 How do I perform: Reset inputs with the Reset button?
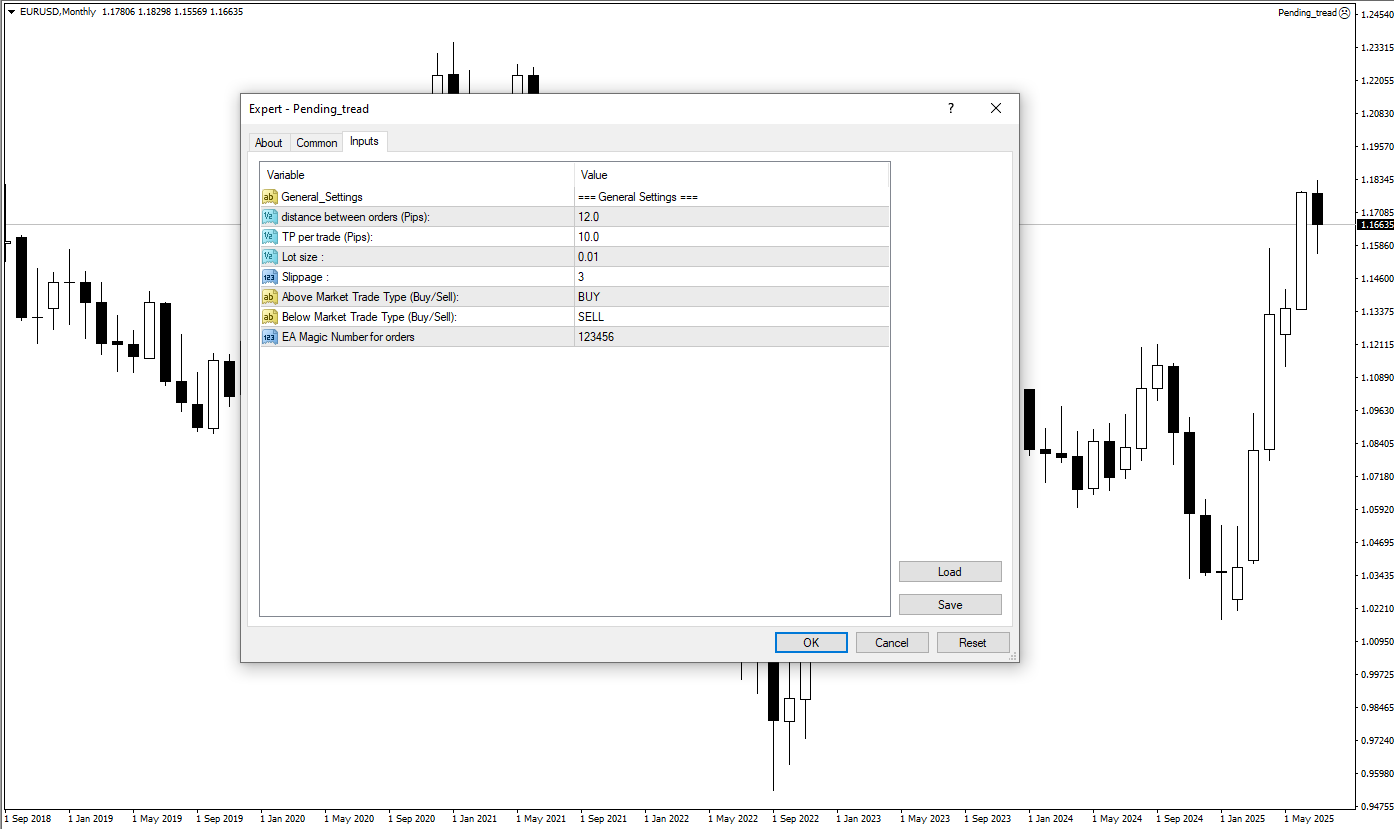coord(973,643)
